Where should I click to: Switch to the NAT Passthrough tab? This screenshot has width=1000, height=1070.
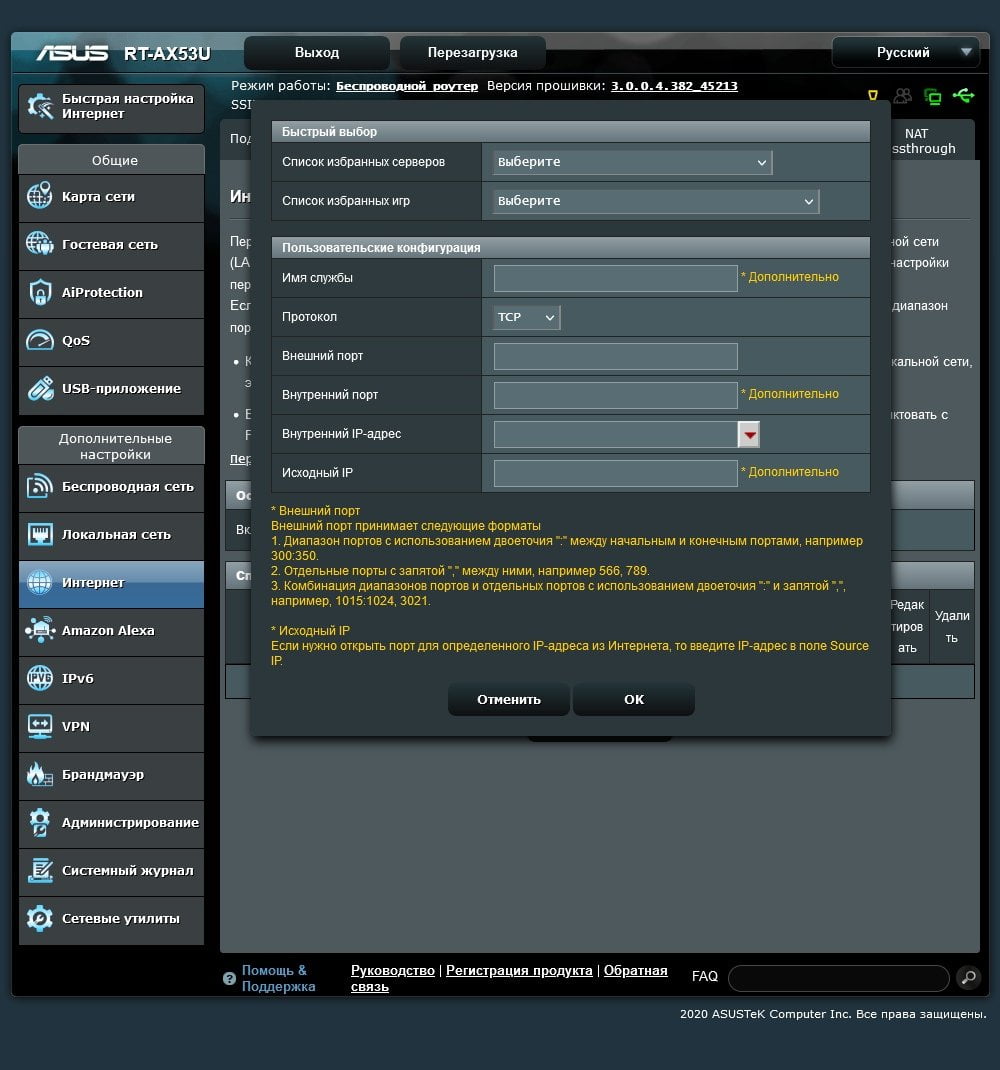pyautogui.click(x=932, y=141)
